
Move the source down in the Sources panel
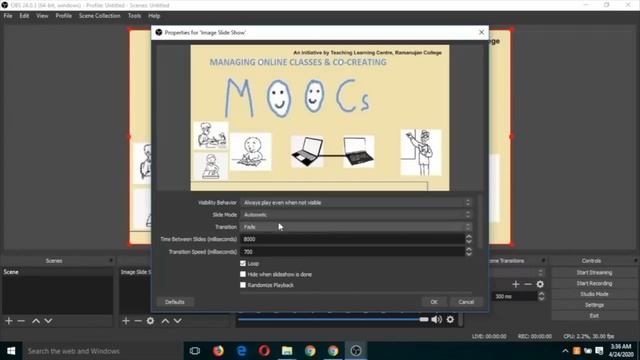178,321
